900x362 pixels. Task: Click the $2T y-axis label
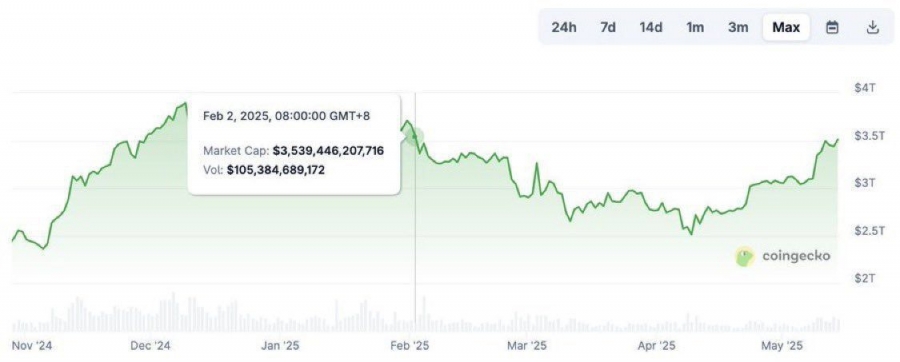pyautogui.click(x=864, y=278)
